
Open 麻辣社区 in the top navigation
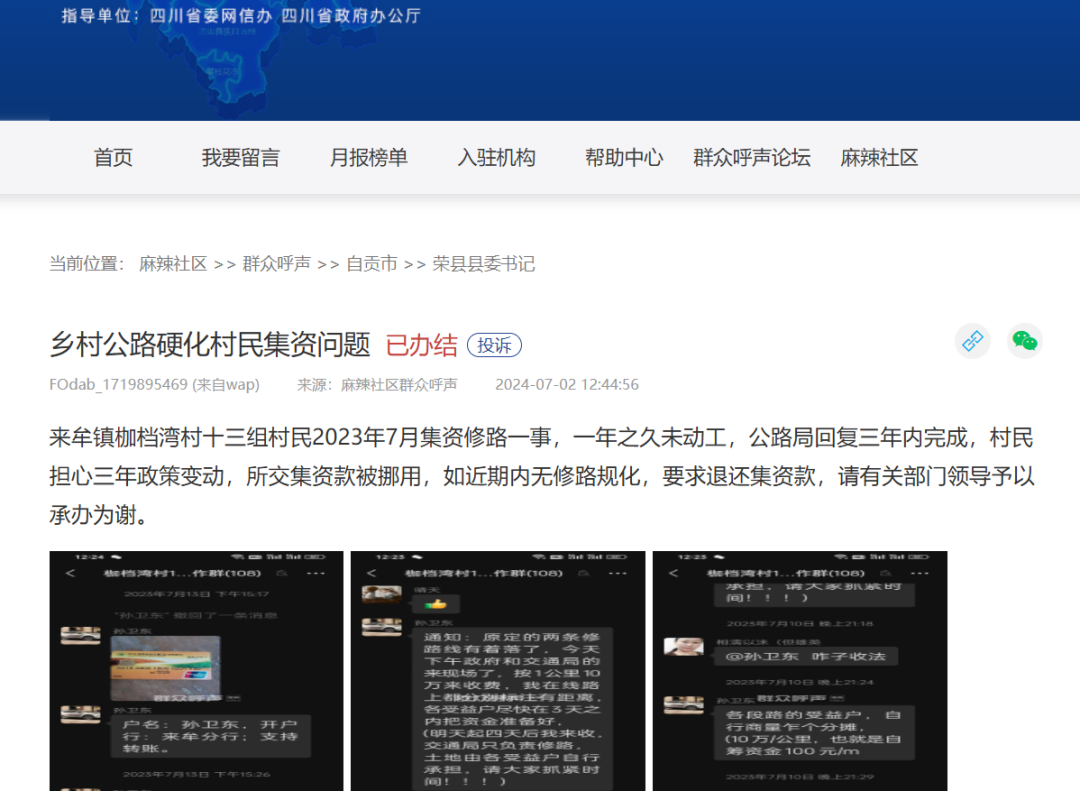click(x=879, y=158)
